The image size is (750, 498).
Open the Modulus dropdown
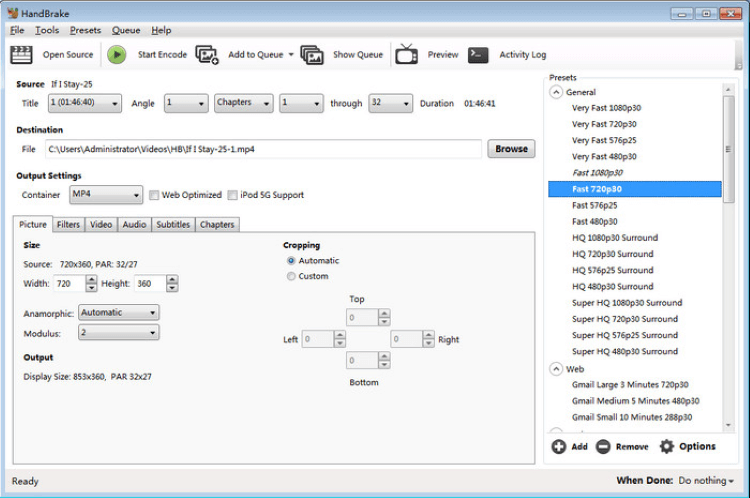pos(119,332)
